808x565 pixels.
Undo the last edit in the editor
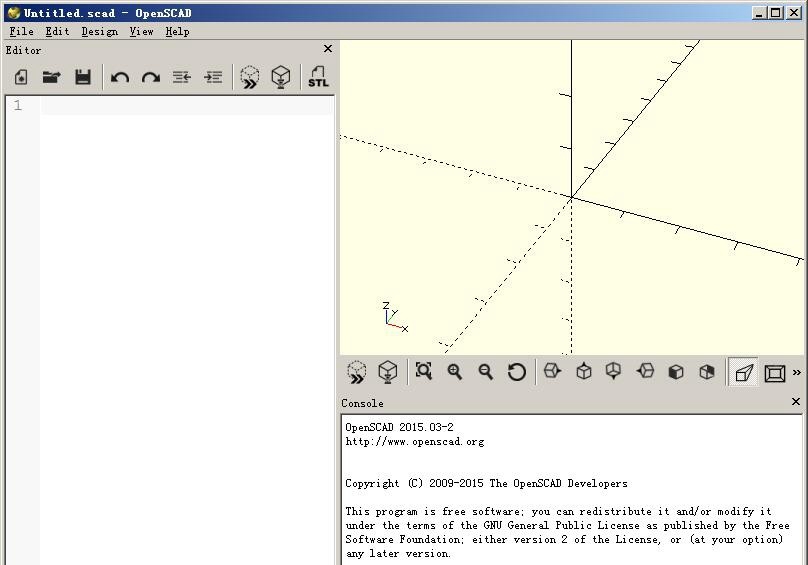pos(120,78)
